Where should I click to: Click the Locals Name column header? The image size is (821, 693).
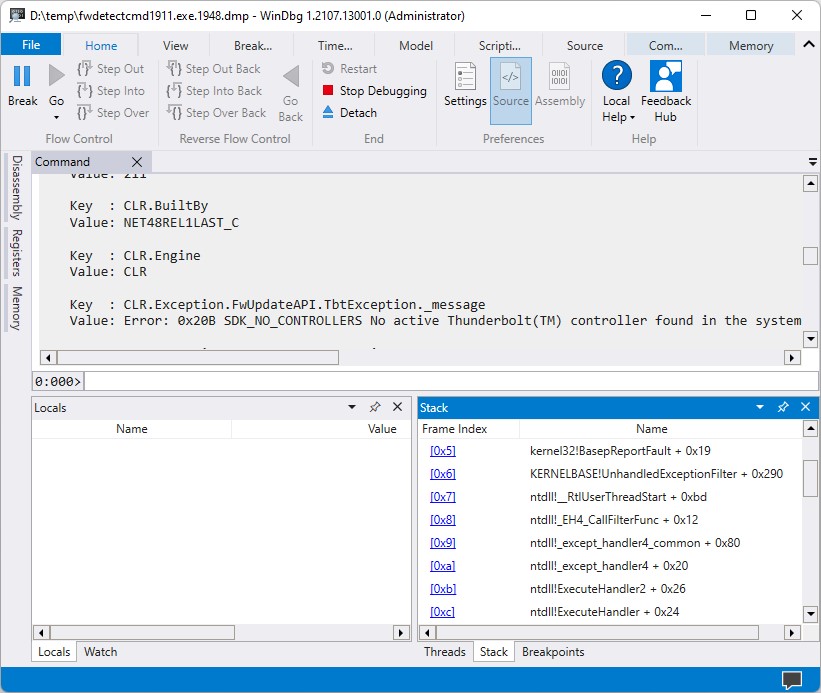tap(131, 429)
